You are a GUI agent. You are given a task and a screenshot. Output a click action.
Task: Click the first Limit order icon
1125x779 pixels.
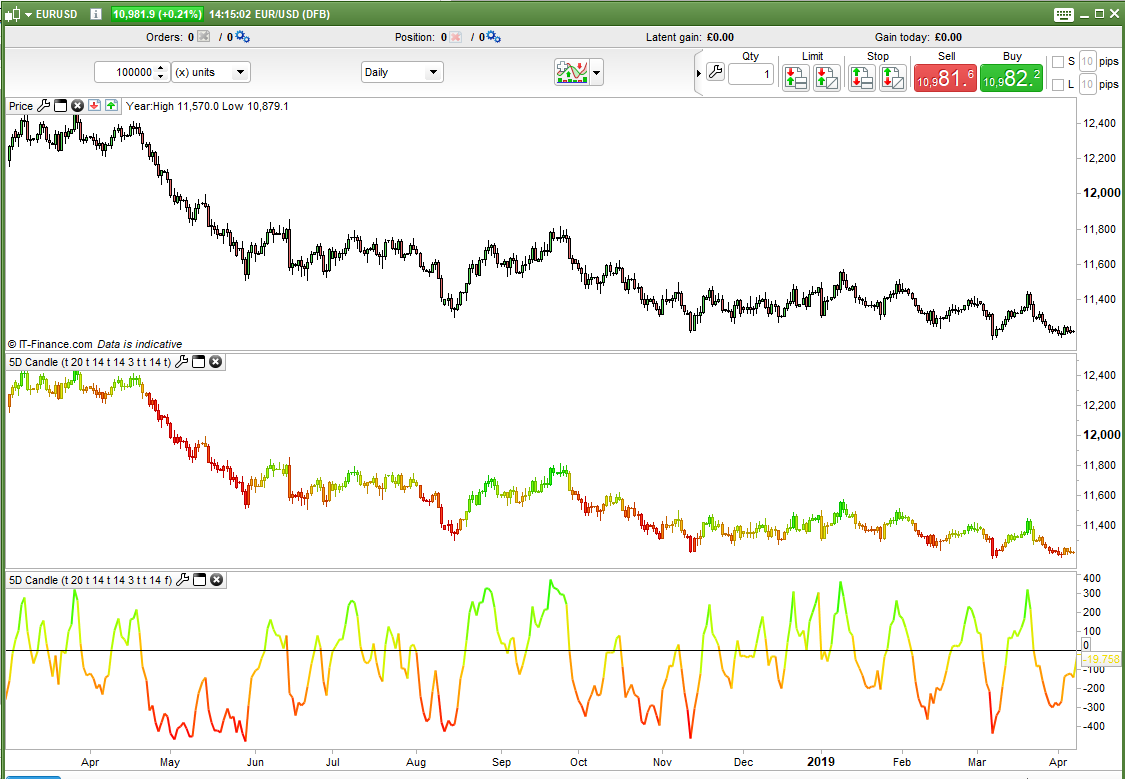(x=796, y=77)
